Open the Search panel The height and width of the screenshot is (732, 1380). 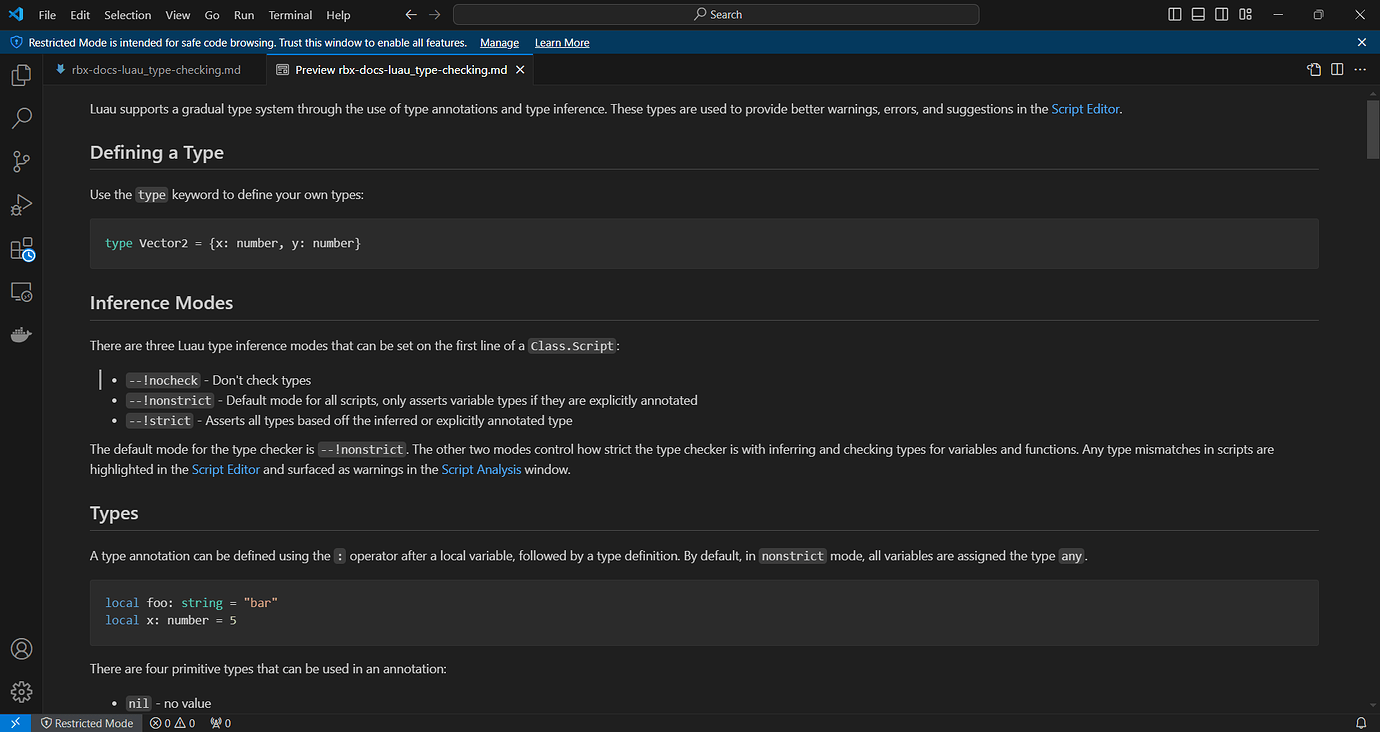[x=21, y=118]
